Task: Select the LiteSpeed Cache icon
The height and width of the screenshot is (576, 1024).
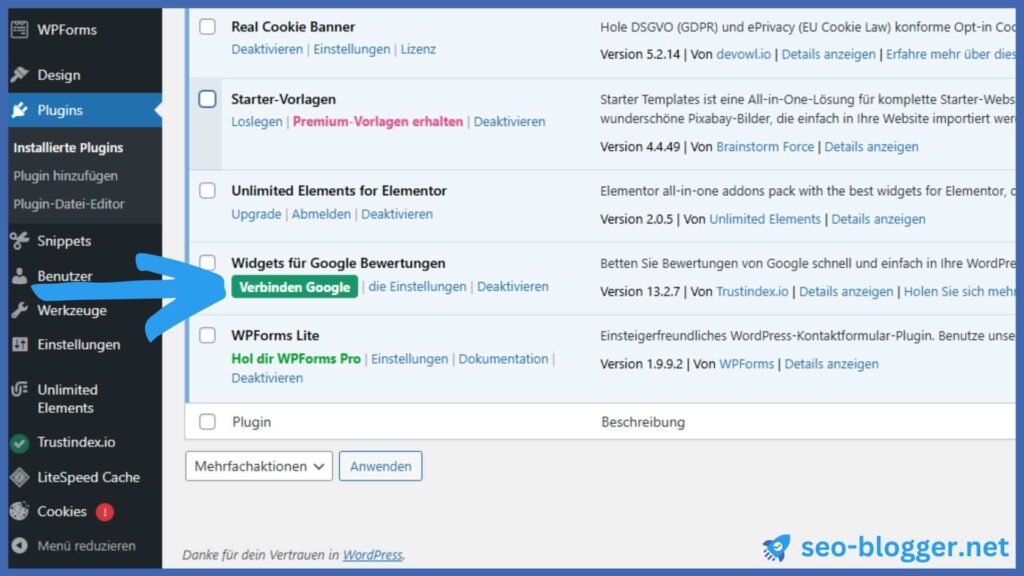Action: (x=22, y=477)
